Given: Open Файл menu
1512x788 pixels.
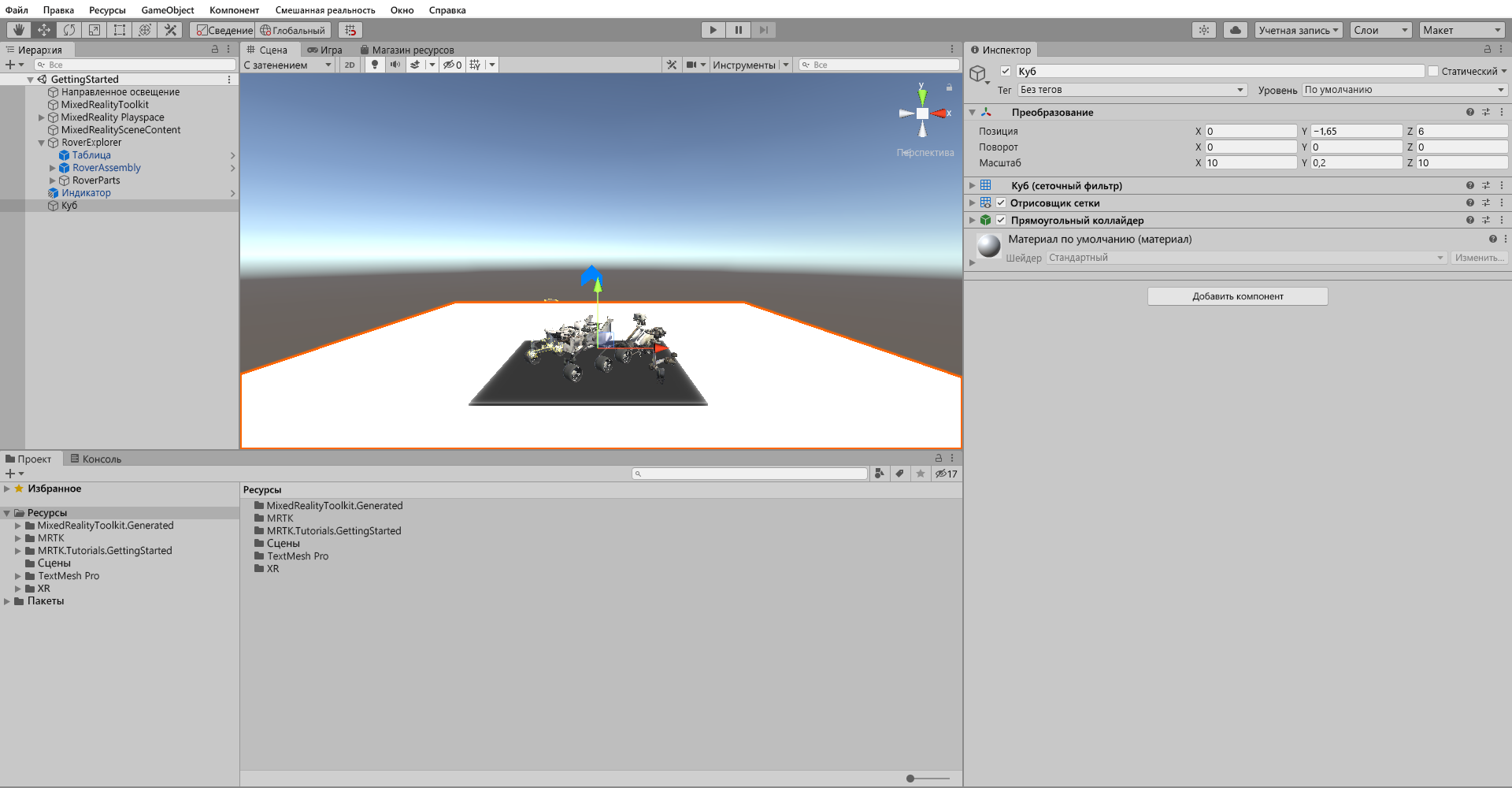Looking at the screenshot, I should click(x=17, y=10).
